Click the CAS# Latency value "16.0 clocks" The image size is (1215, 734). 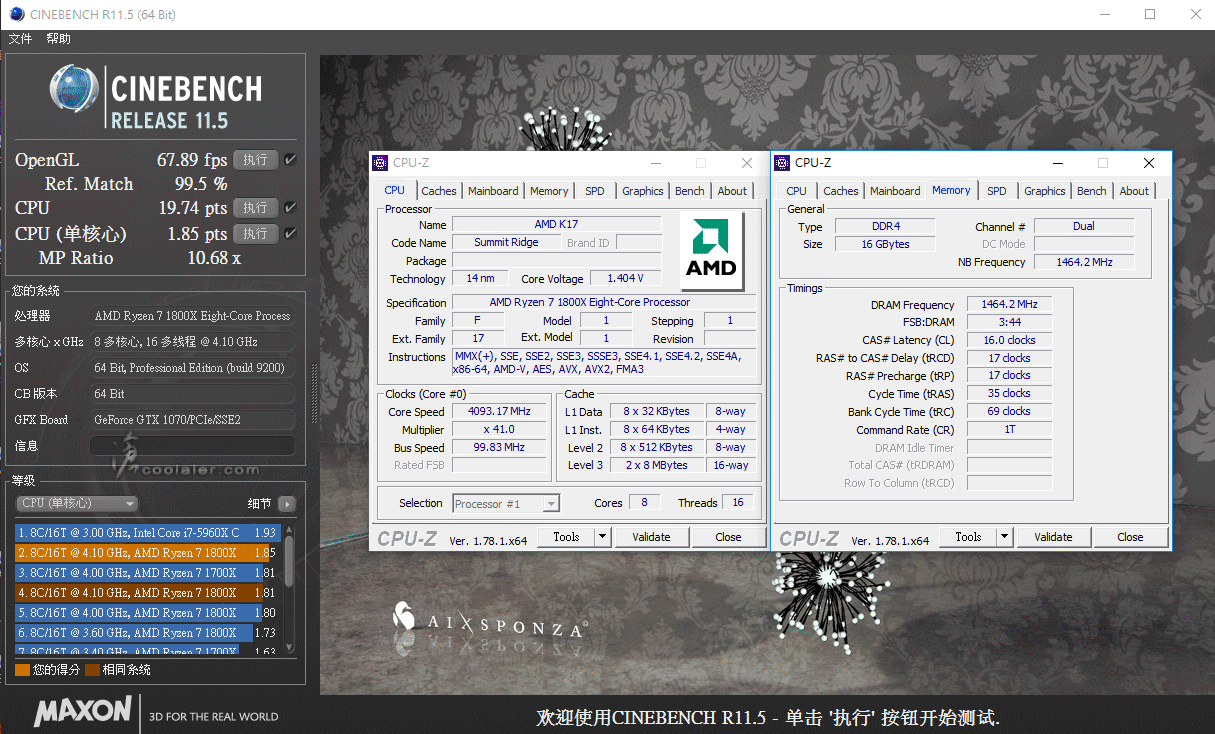tap(1009, 341)
